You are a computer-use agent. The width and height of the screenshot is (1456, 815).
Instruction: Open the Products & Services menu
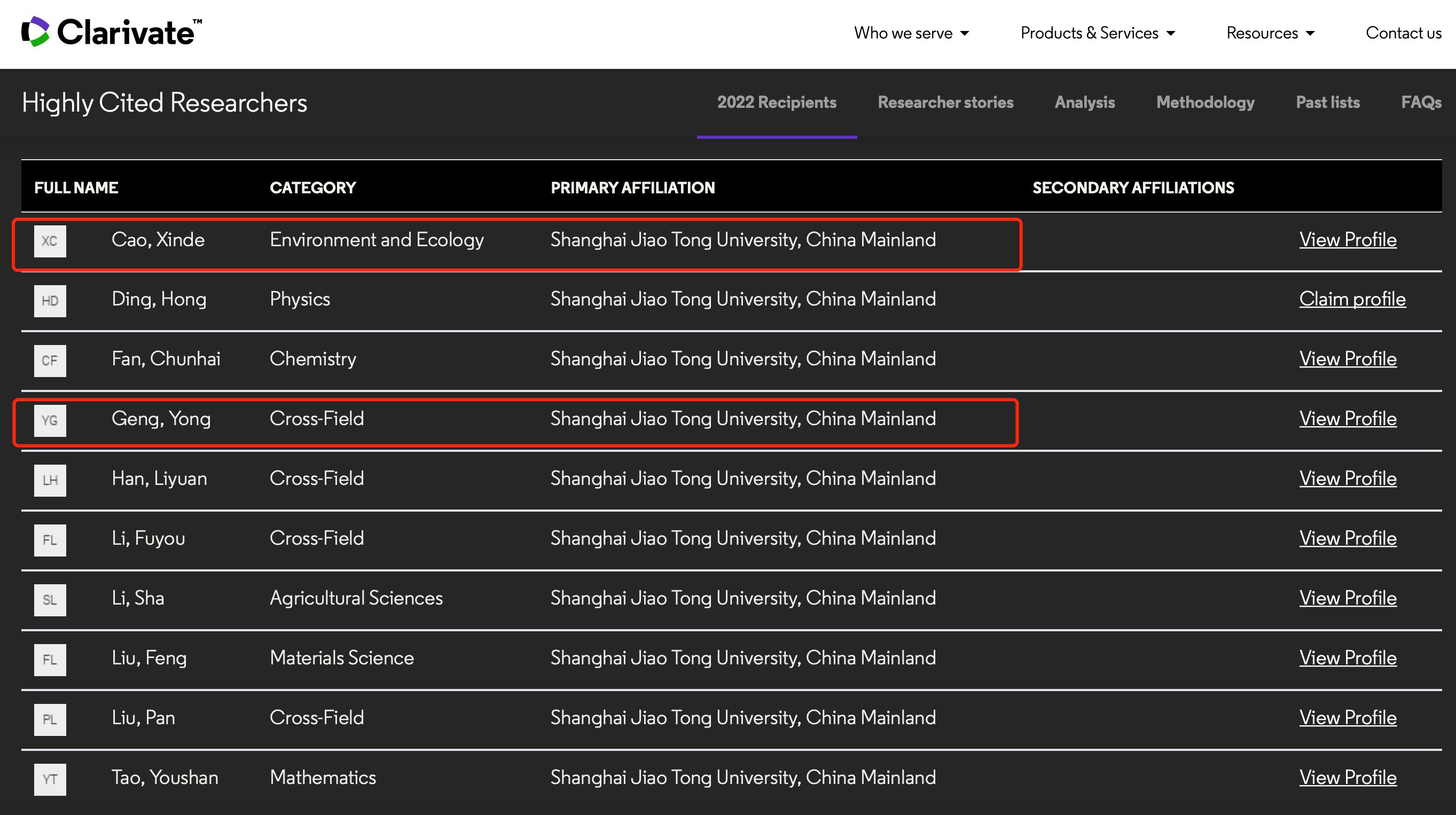[x=1097, y=33]
